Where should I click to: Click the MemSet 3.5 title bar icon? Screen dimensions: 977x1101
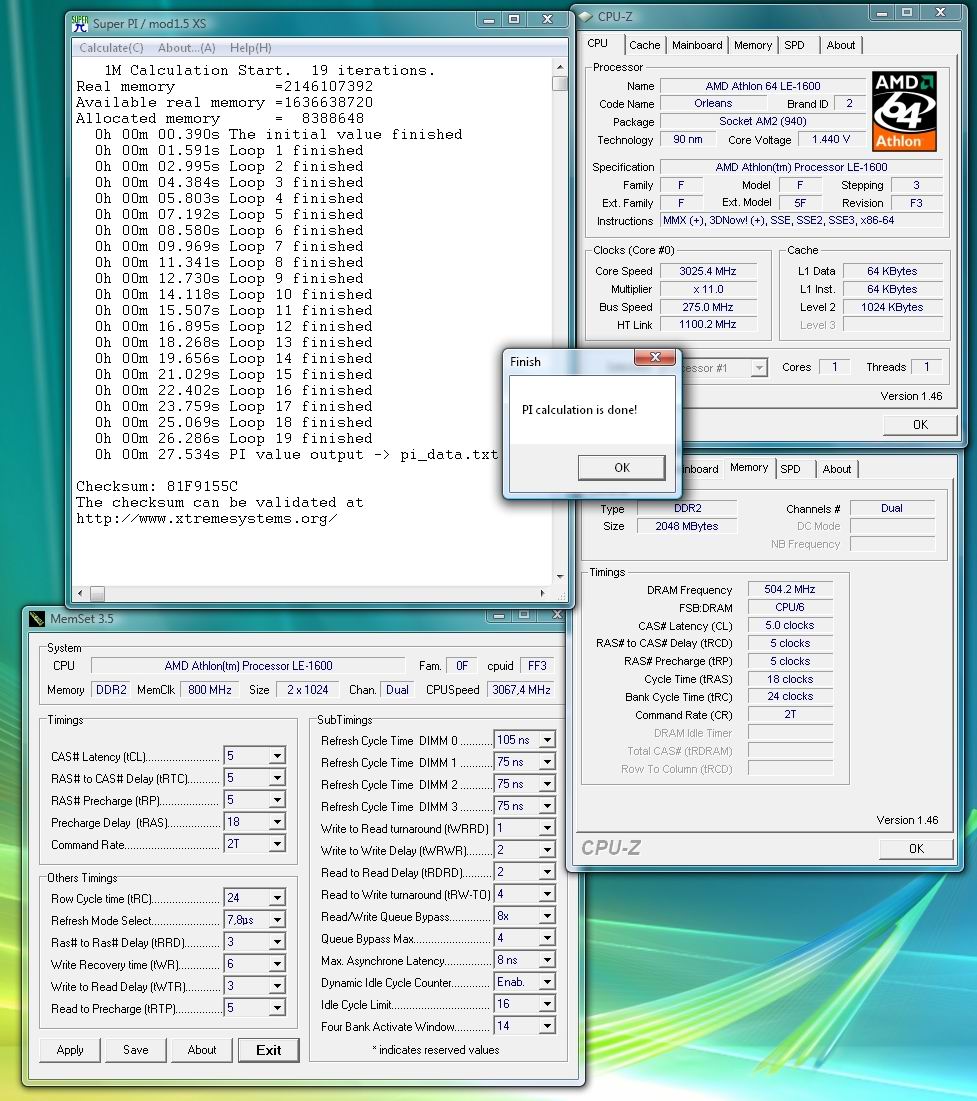[x=37, y=619]
